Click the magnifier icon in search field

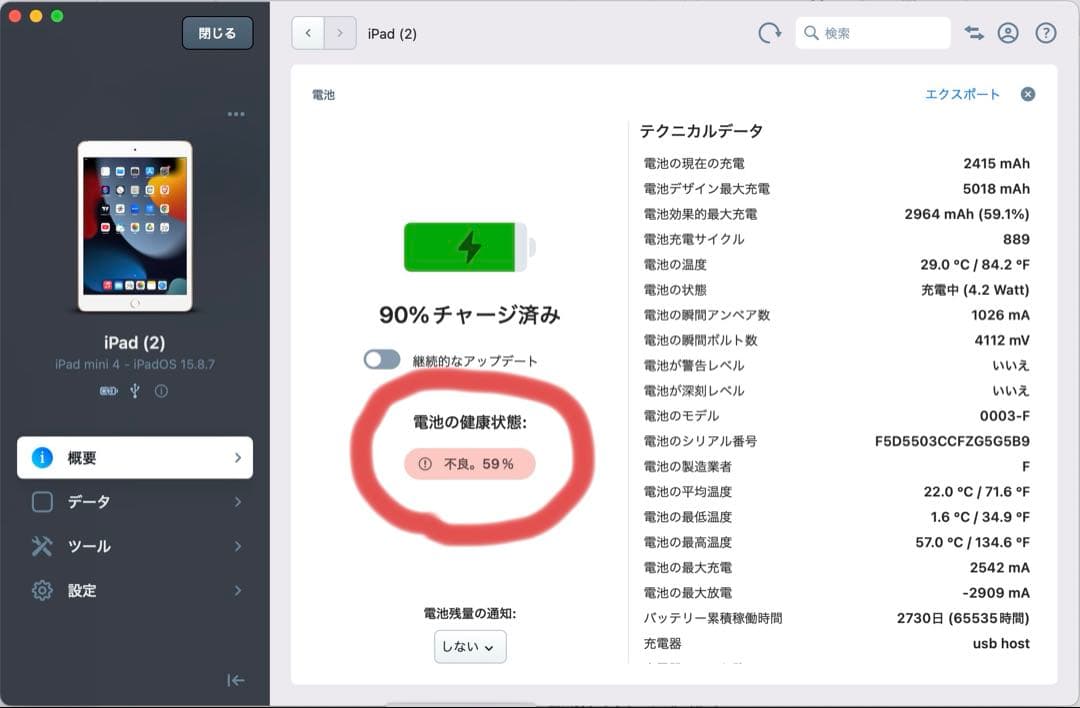811,33
